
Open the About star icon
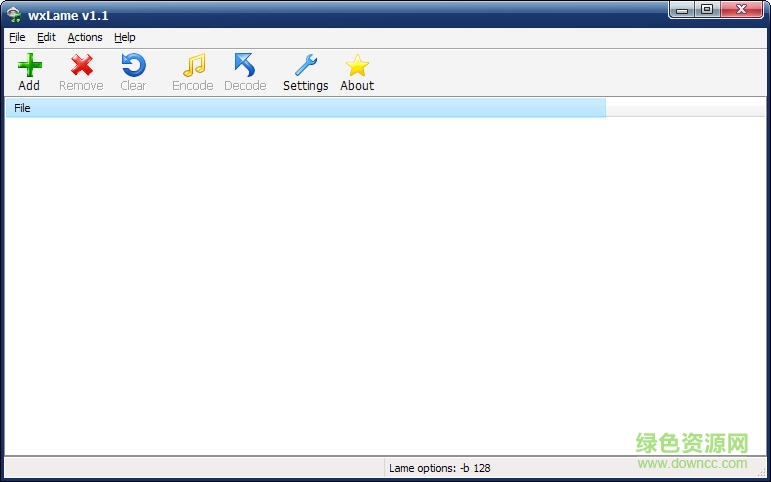[x=357, y=65]
